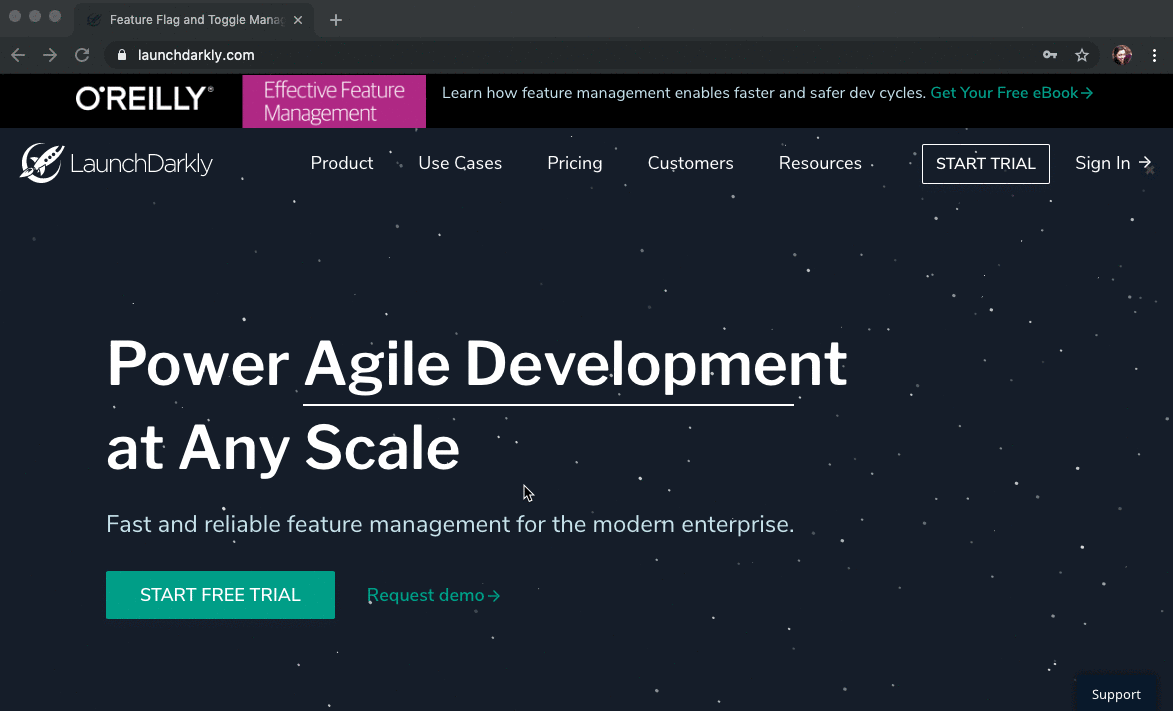Go back with the browser back arrow
Viewport: 1173px width, 711px height.
(x=19, y=55)
